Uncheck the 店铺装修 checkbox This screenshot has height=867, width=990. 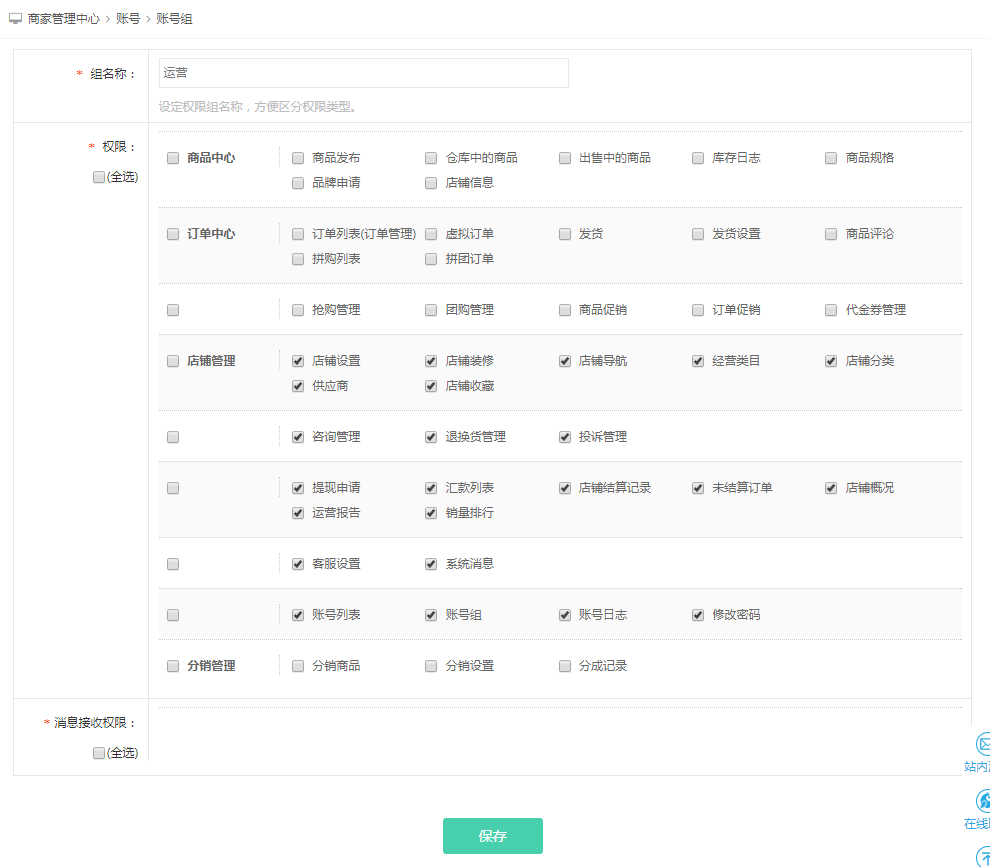coord(431,361)
